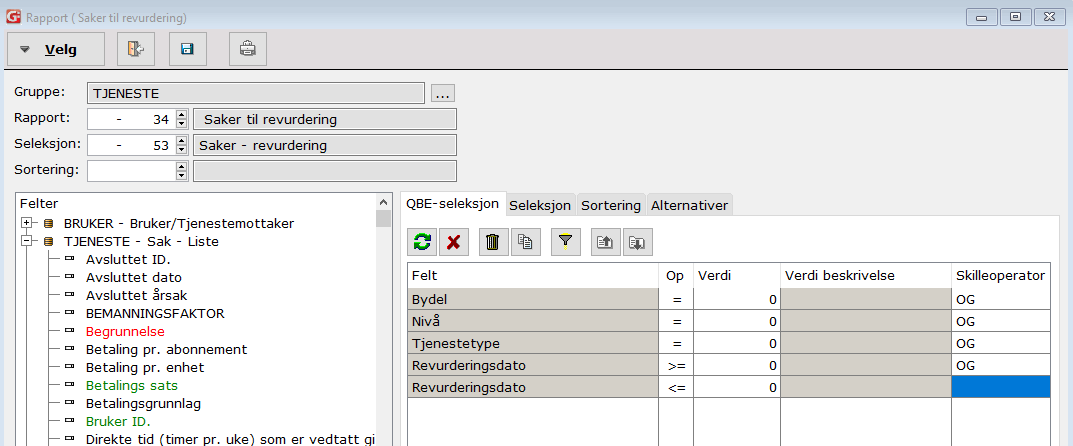Screen dimensions: 1073x446
Task: Switch to the Seleksjon tab
Action: pyautogui.click(x=540, y=205)
